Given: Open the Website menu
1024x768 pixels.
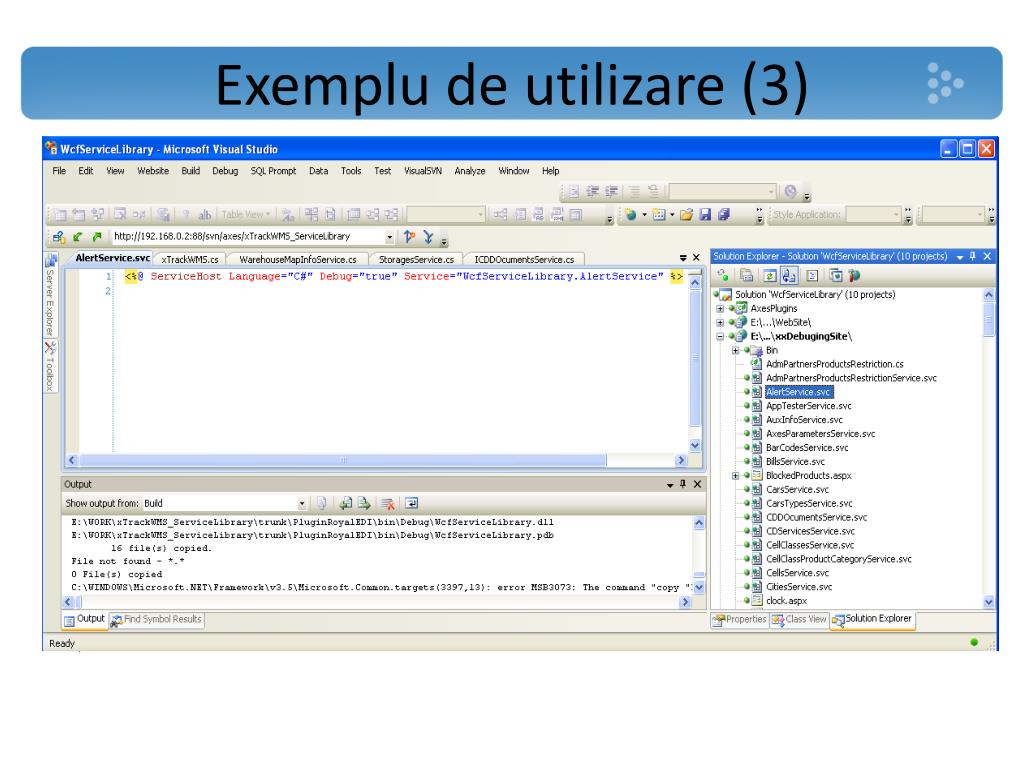Looking at the screenshot, I should coord(153,171).
